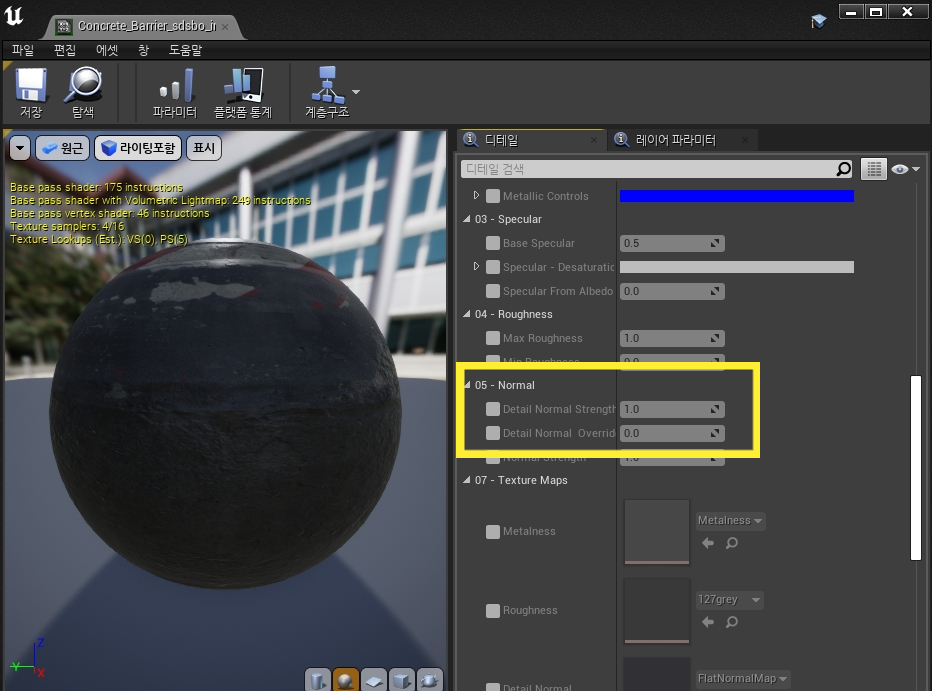Click the details search magnifier icon
Viewport: 932px width, 691px height.
[x=843, y=169]
